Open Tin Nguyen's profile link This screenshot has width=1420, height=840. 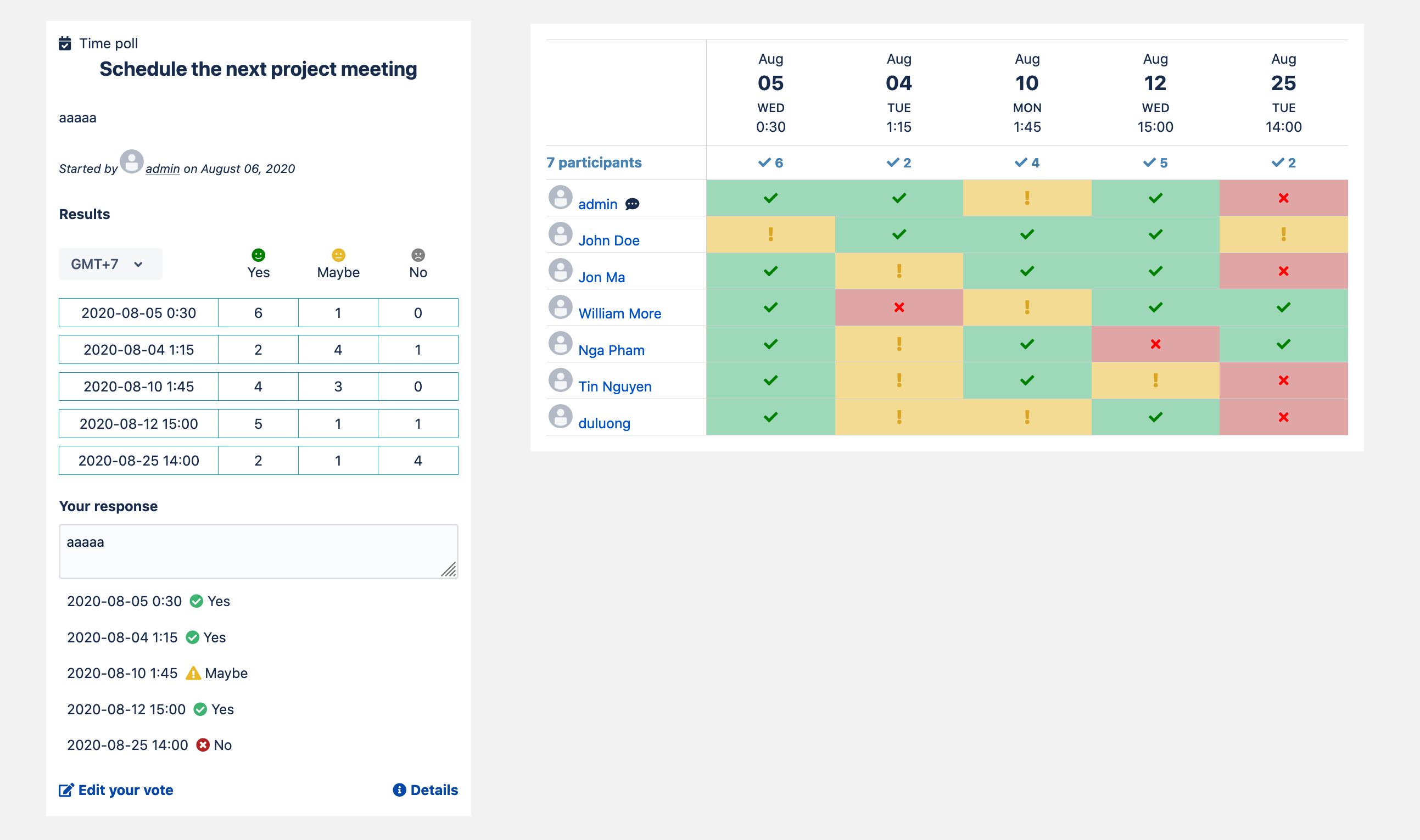(614, 387)
